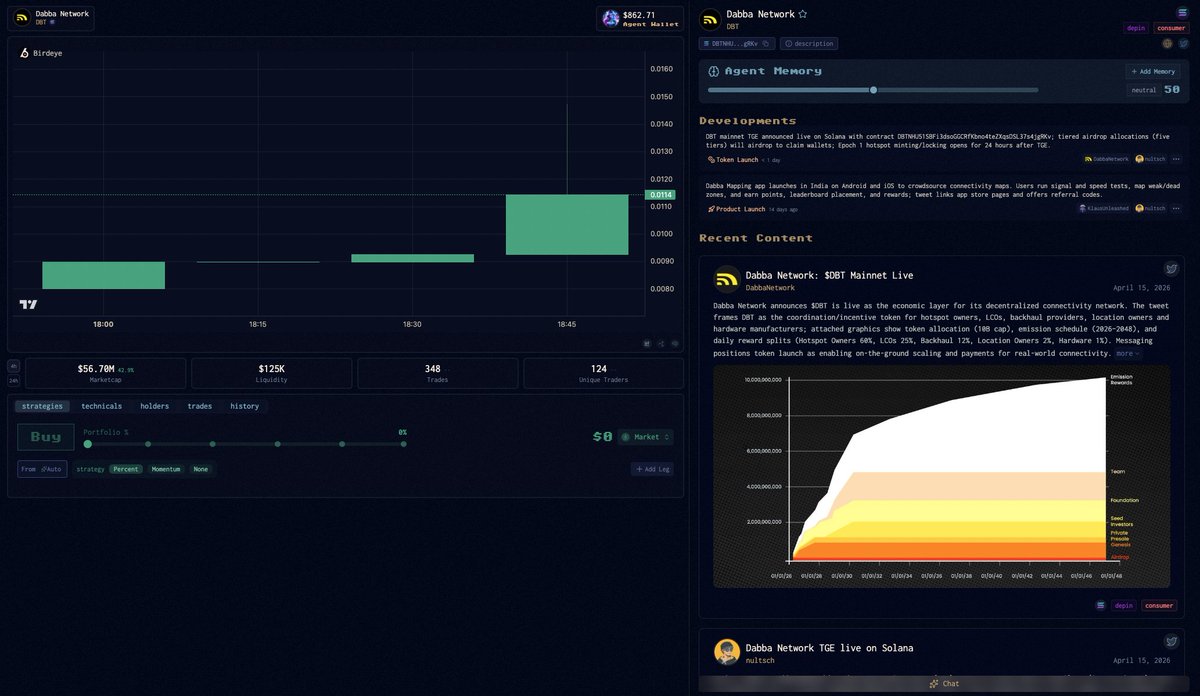
Task: Click the Agent Wallet avatar icon
Action: 610,18
